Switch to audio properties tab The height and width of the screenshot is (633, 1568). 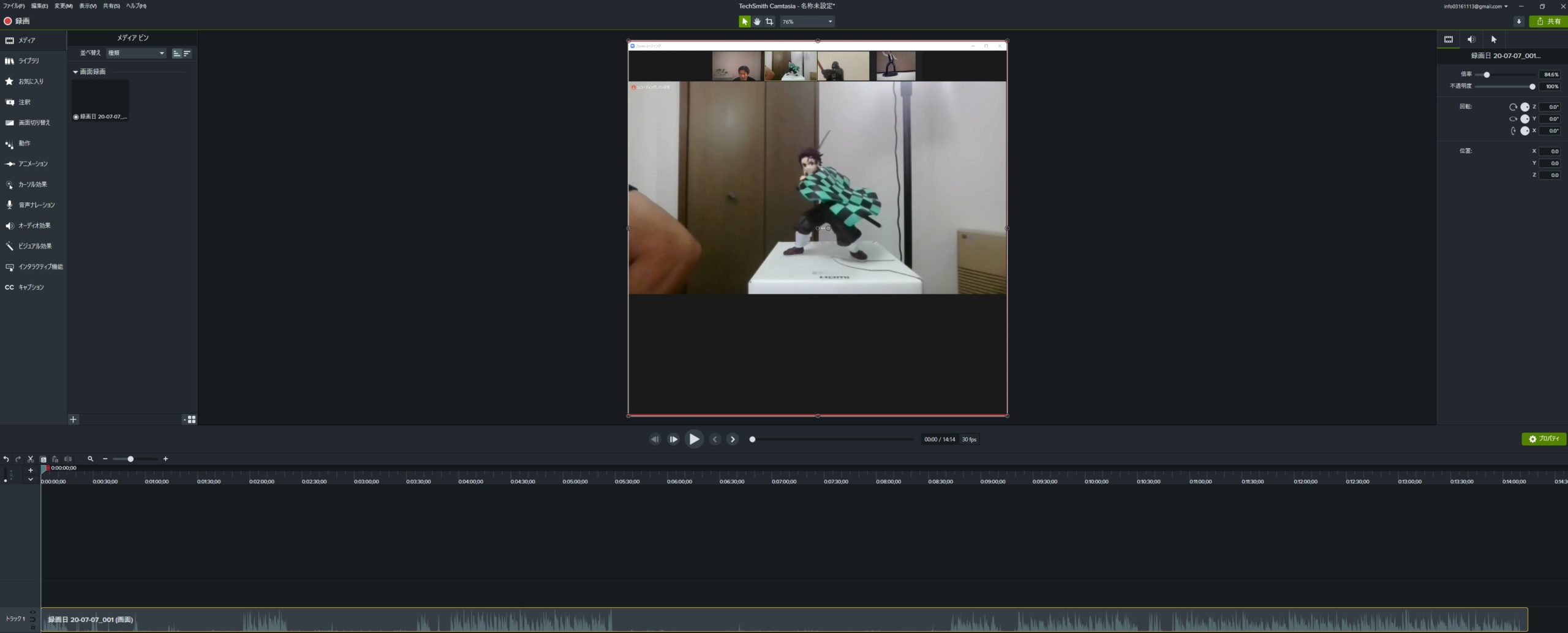[1471, 39]
